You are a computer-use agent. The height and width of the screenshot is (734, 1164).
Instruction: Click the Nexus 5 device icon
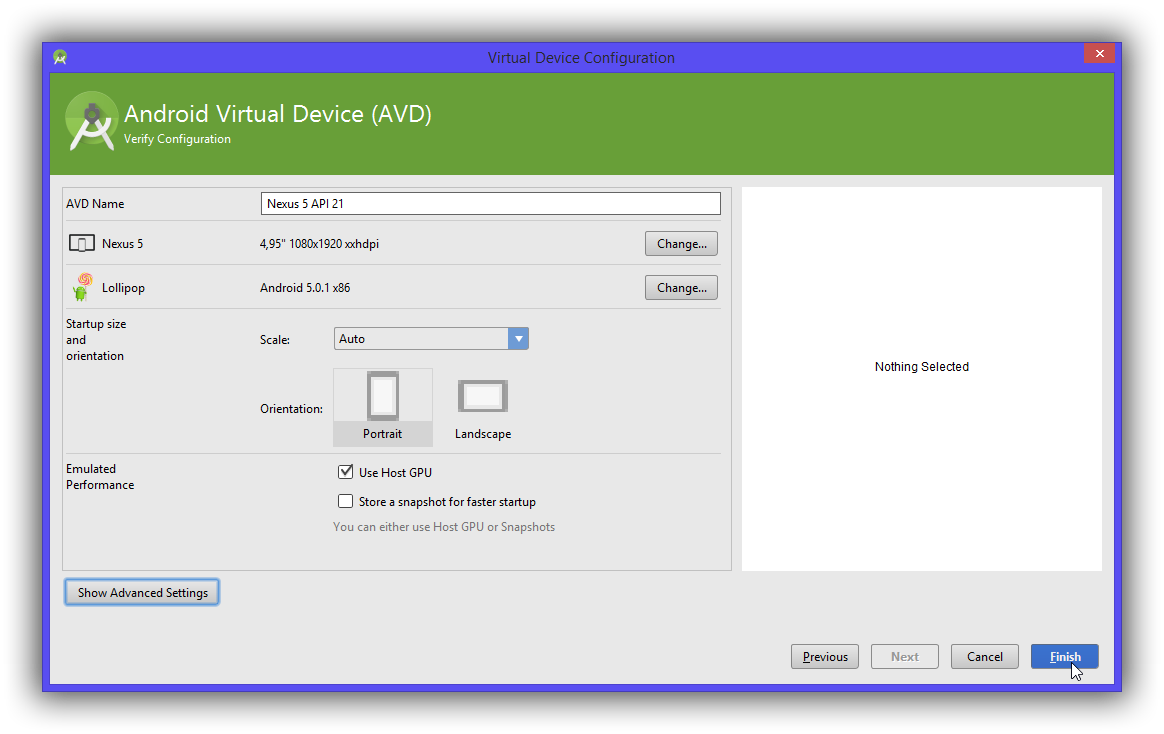(82, 243)
